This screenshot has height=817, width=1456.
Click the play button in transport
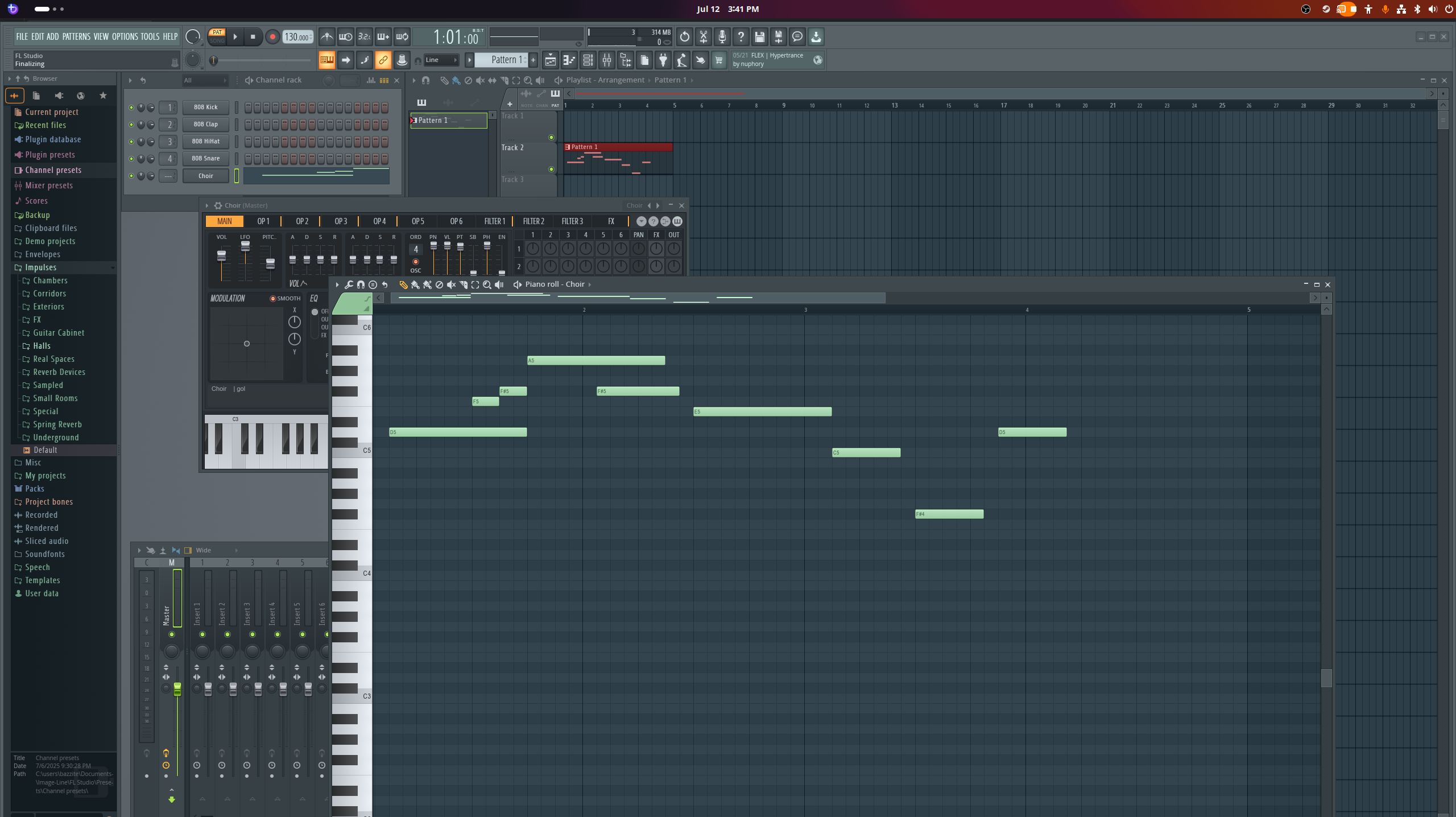coord(235,37)
